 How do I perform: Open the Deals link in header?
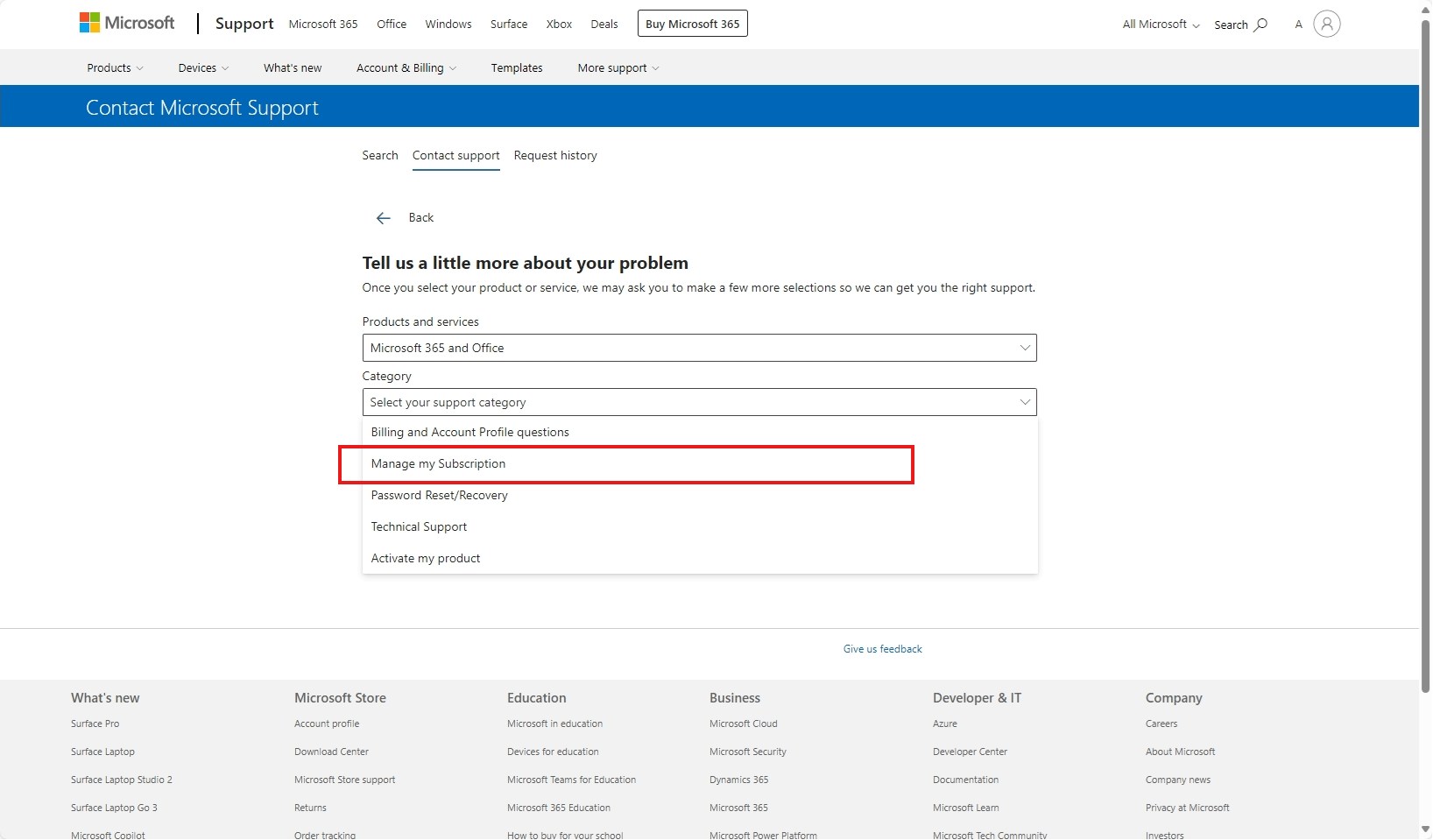pyautogui.click(x=604, y=24)
